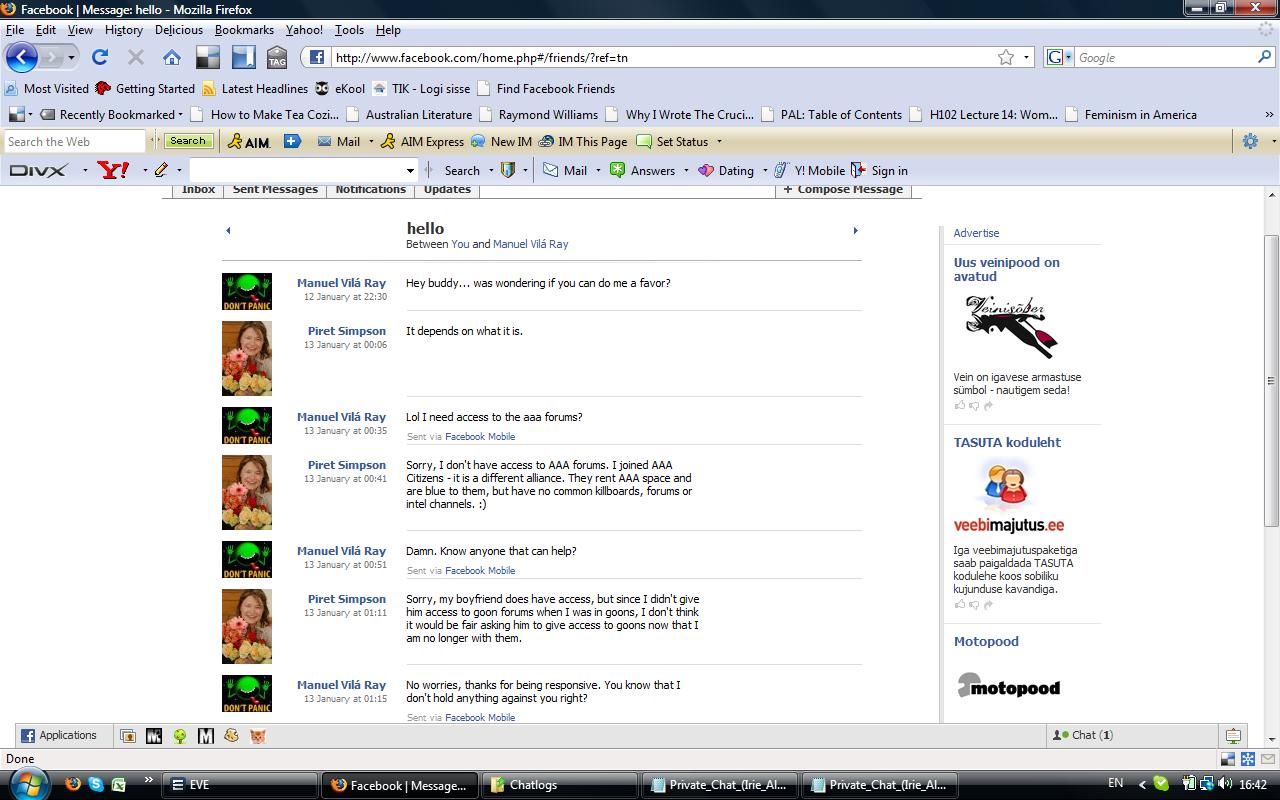The image size is (1280, 800).
Task: Expand the AIM Mail dropdown arrow
Action: [370, 142]
